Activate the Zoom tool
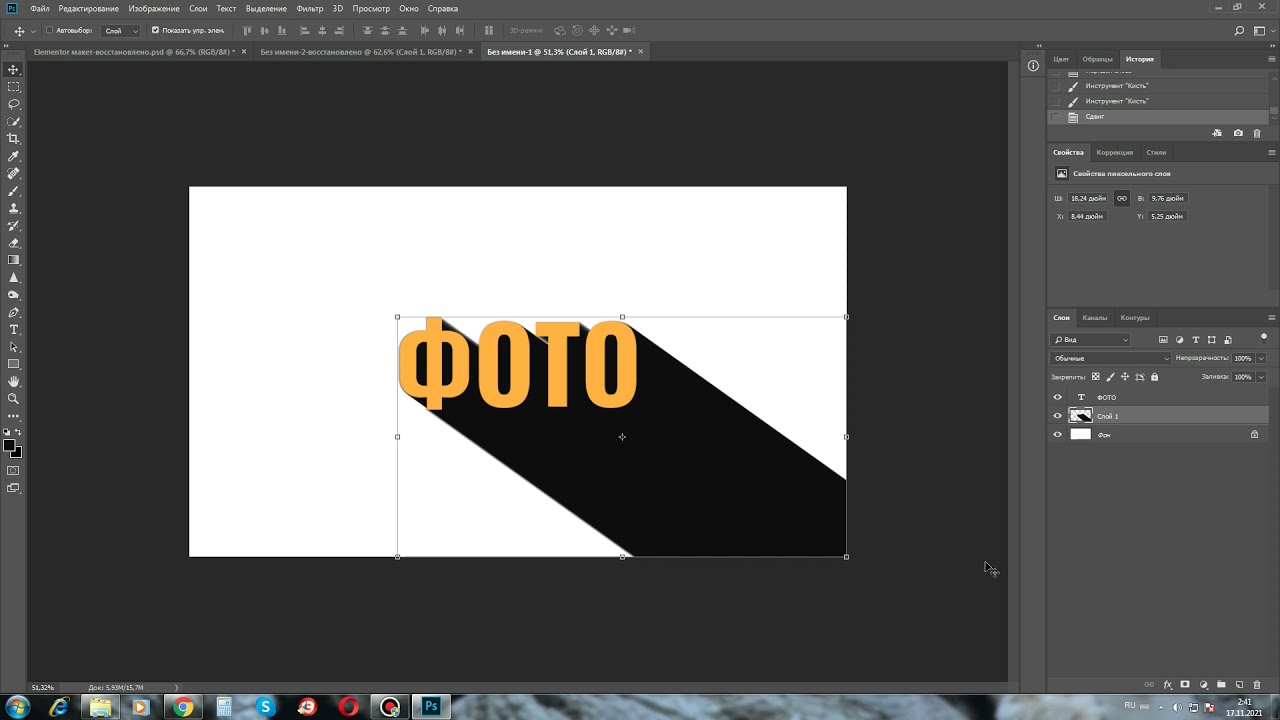 (13, 399)
